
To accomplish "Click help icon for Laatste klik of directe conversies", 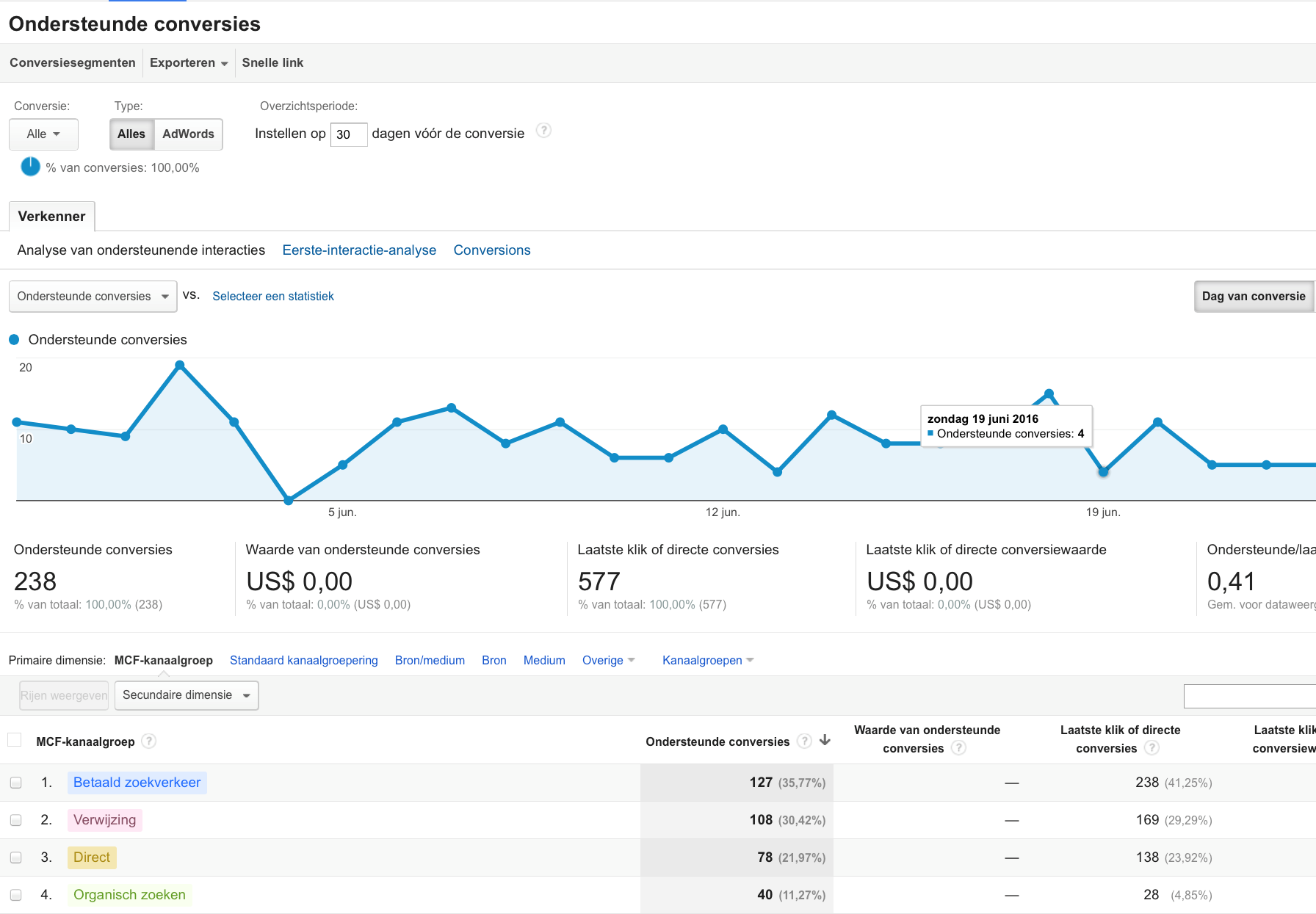I will click(x=1151, y=747).
